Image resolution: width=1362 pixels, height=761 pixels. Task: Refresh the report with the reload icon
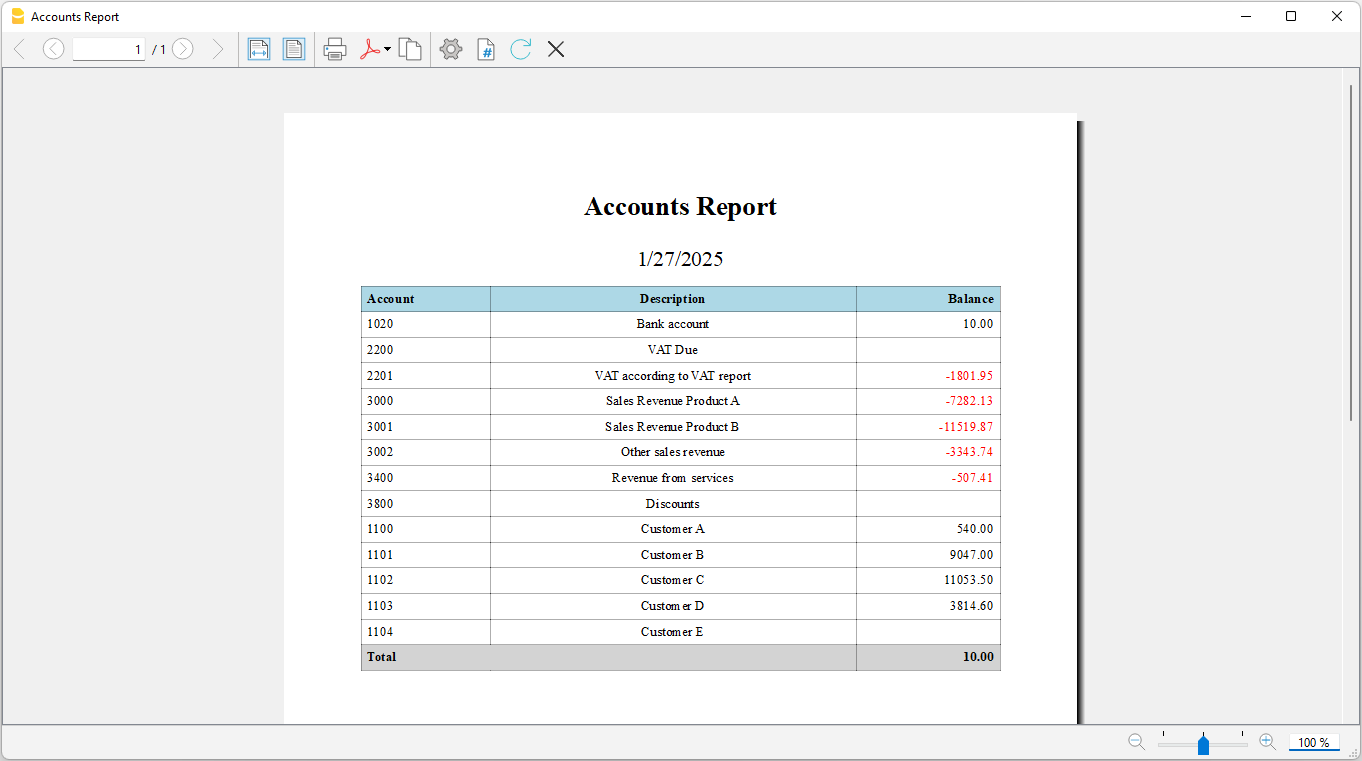pyautogui.click(x=520, y=48)
